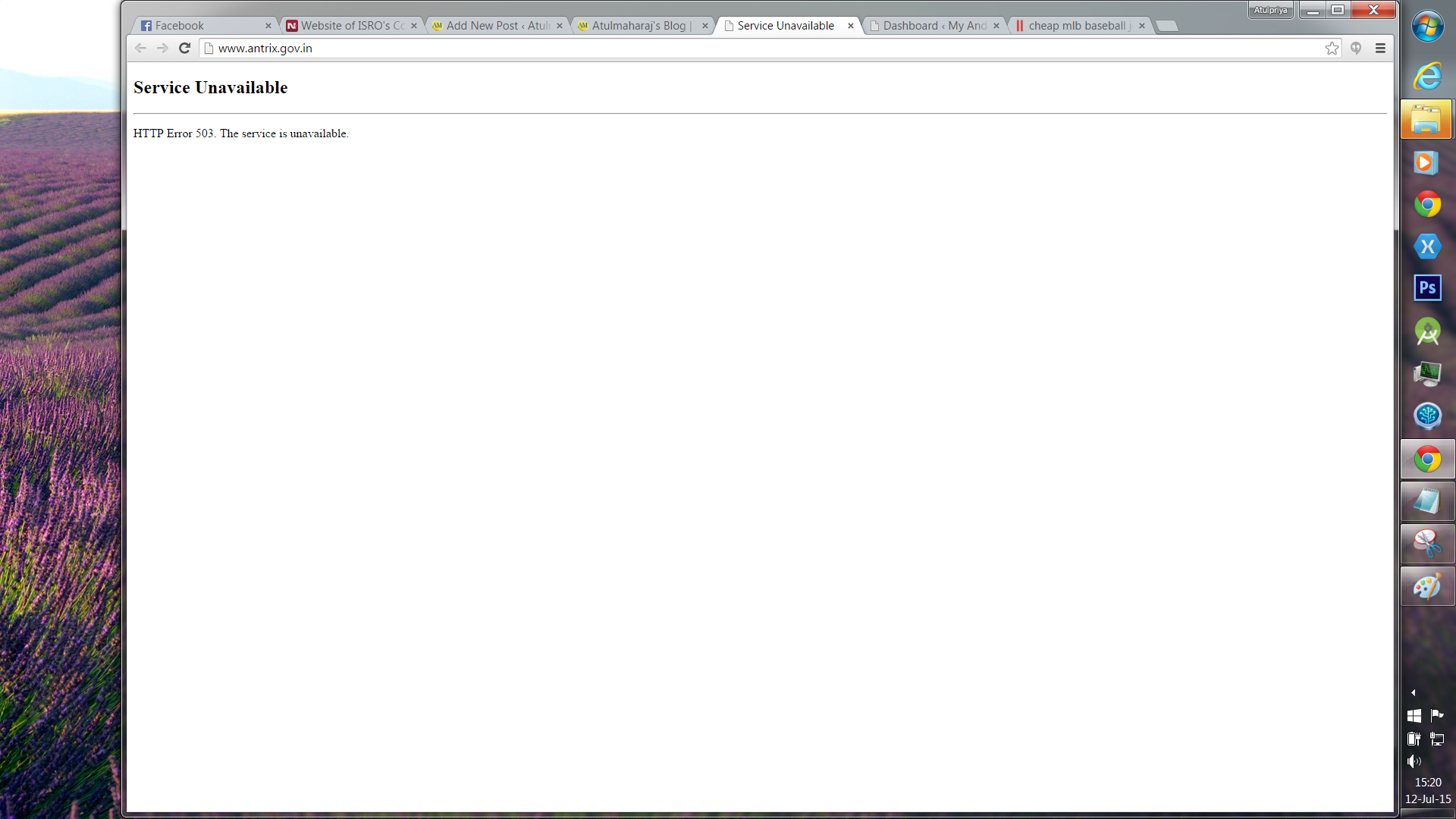Screen dimensions: 1456x819
Task: Close the Facebook tab
Action: pyautogui.click(x=268, y=26)
